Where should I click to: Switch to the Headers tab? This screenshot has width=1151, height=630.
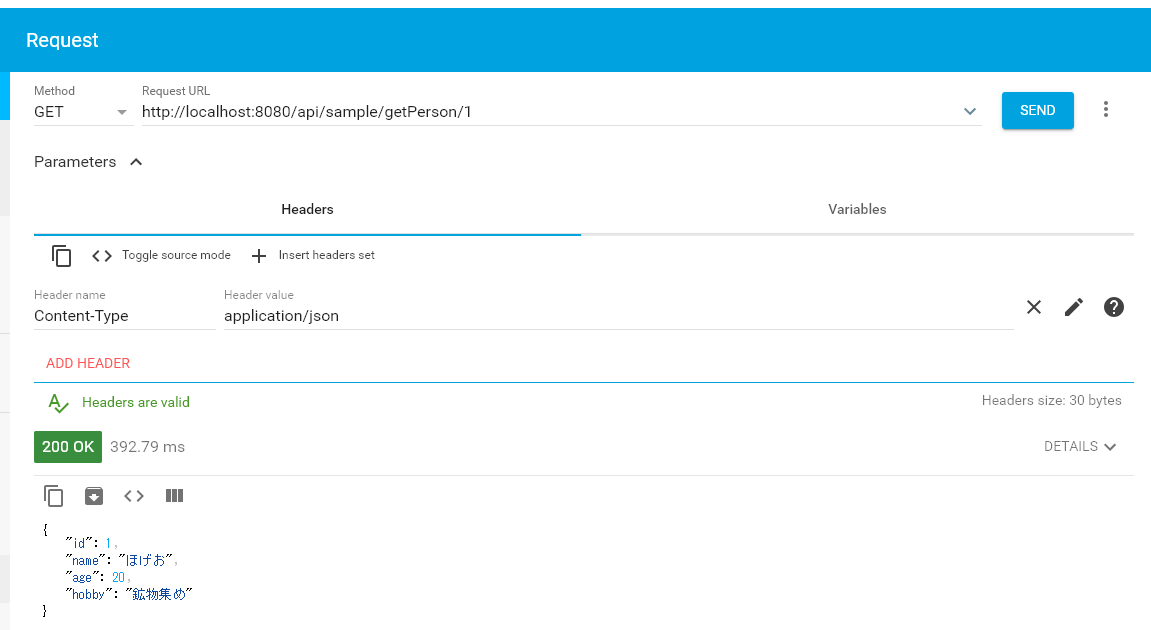click(x=307, y=209)
